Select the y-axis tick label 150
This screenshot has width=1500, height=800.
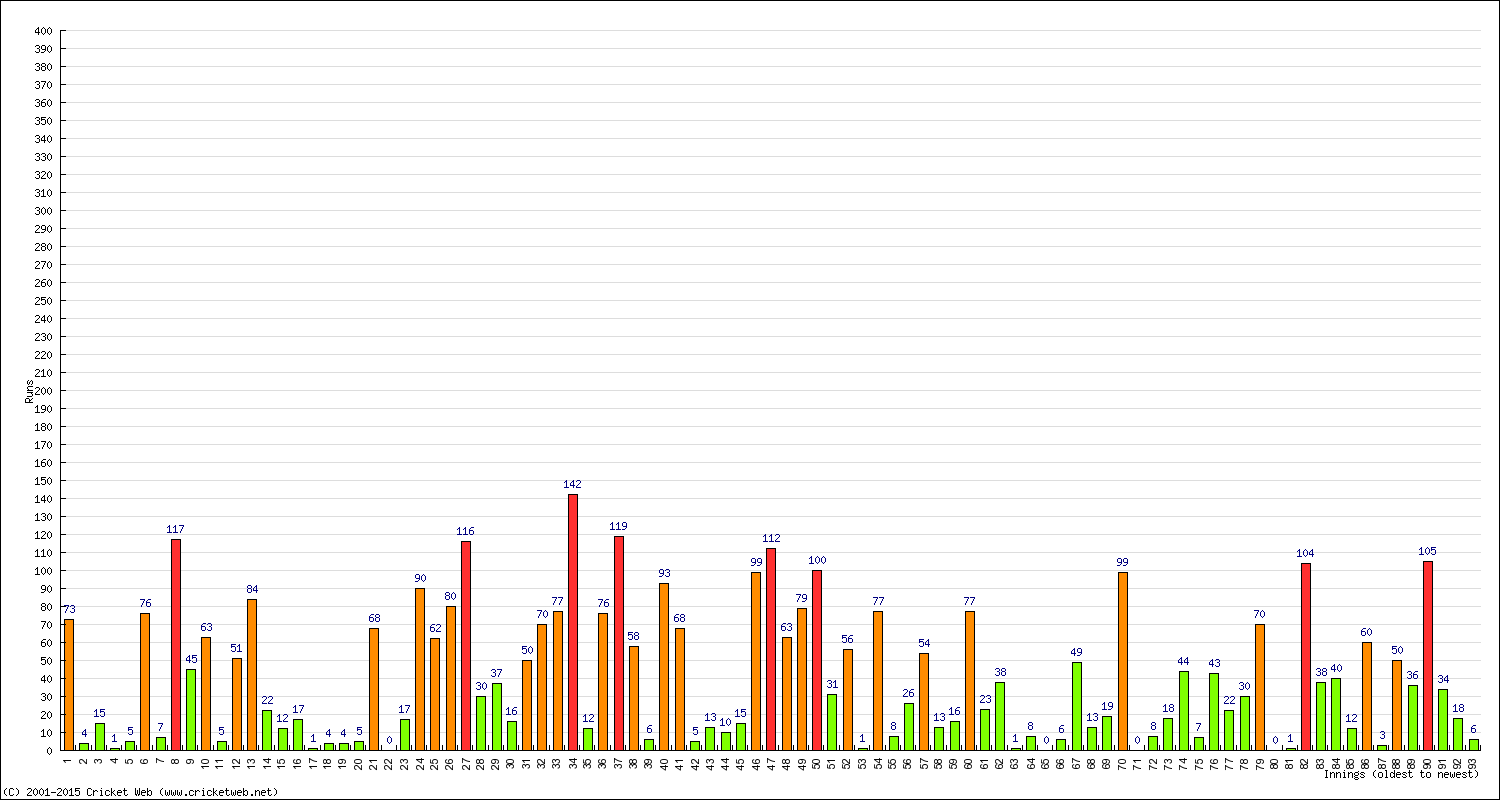click(43, 481)
